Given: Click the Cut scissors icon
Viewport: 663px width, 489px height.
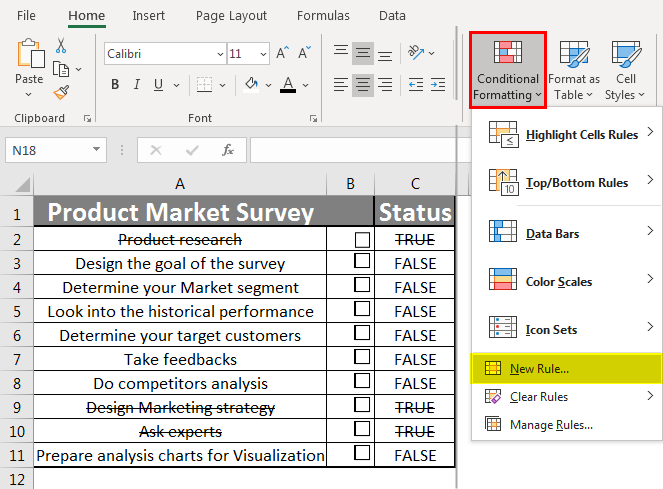Looking at the screenshot, I should (60, 46).
